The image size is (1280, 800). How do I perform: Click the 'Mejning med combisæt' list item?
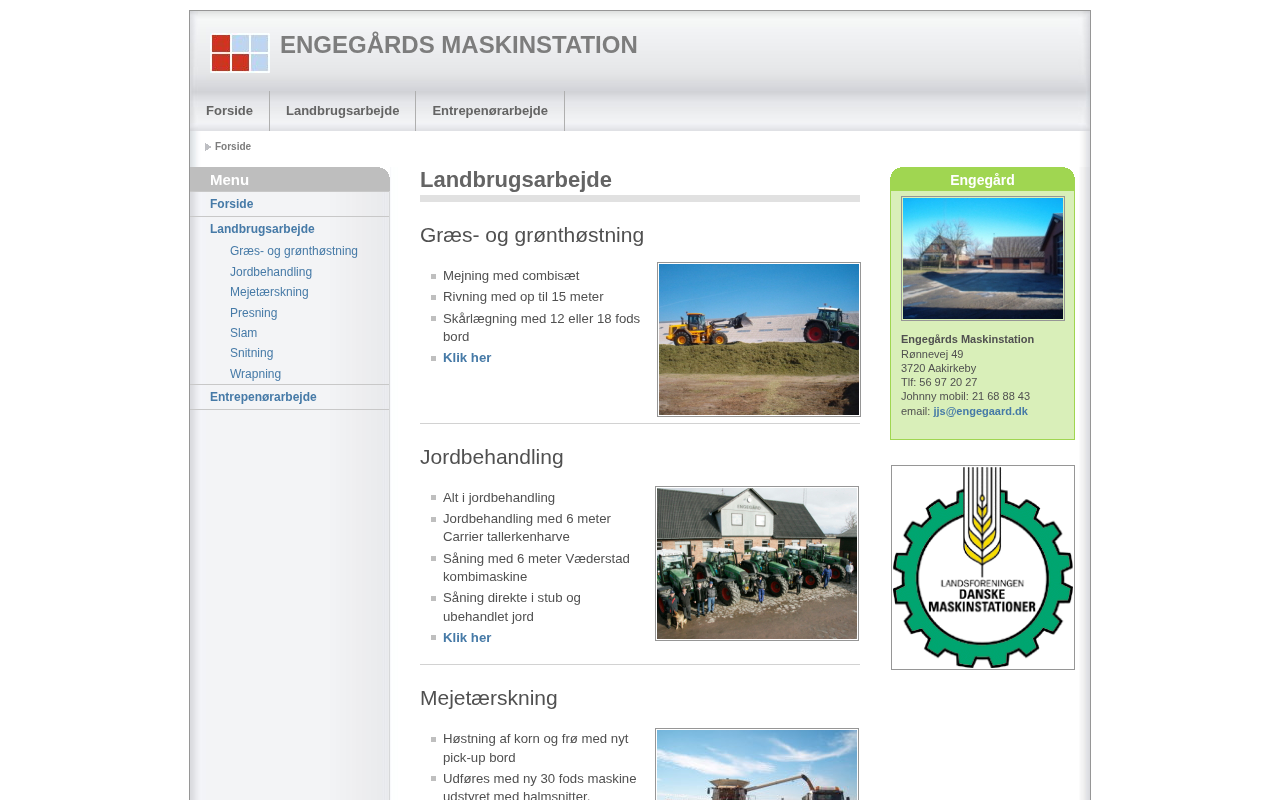[511, 276]
